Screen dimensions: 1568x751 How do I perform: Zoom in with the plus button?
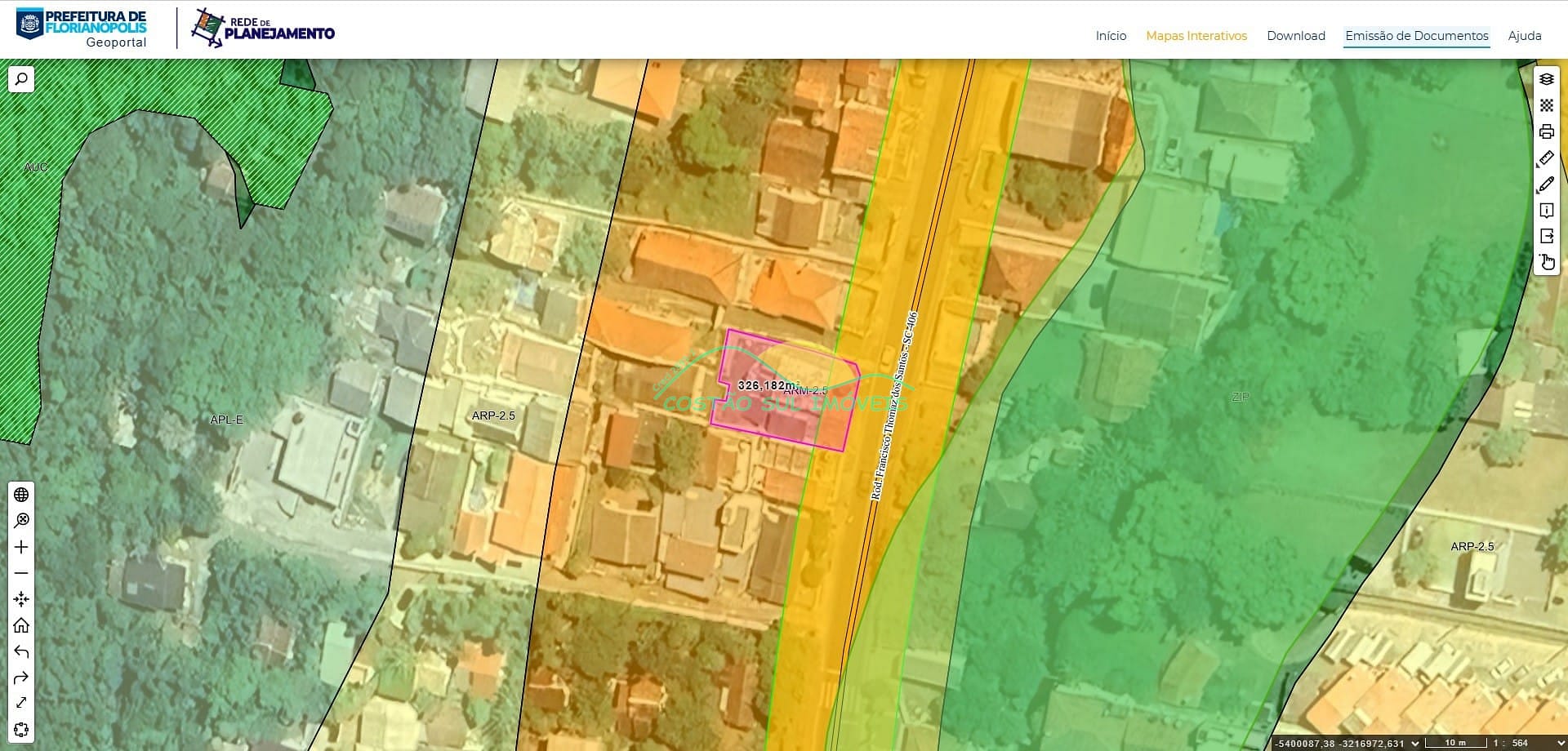[x=21, y=547]
